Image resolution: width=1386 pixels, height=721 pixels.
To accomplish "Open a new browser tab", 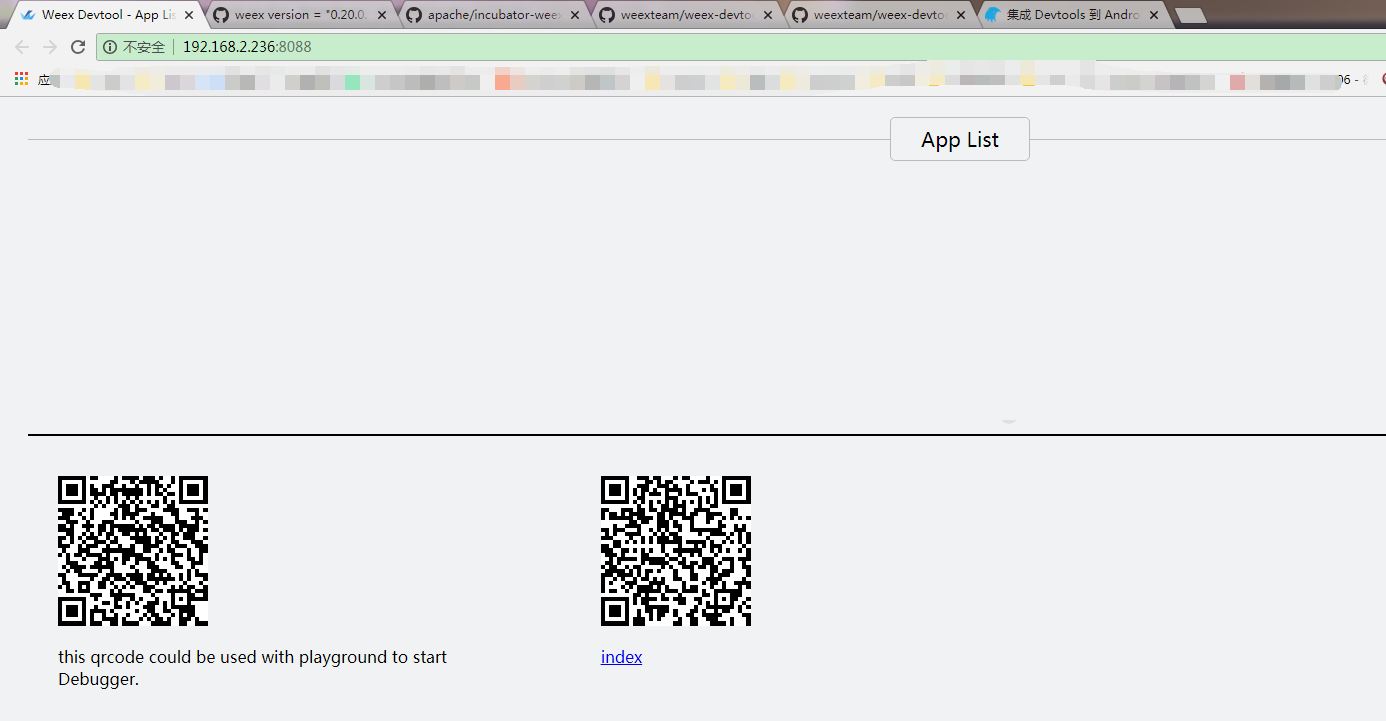I will coord(1191,16).
